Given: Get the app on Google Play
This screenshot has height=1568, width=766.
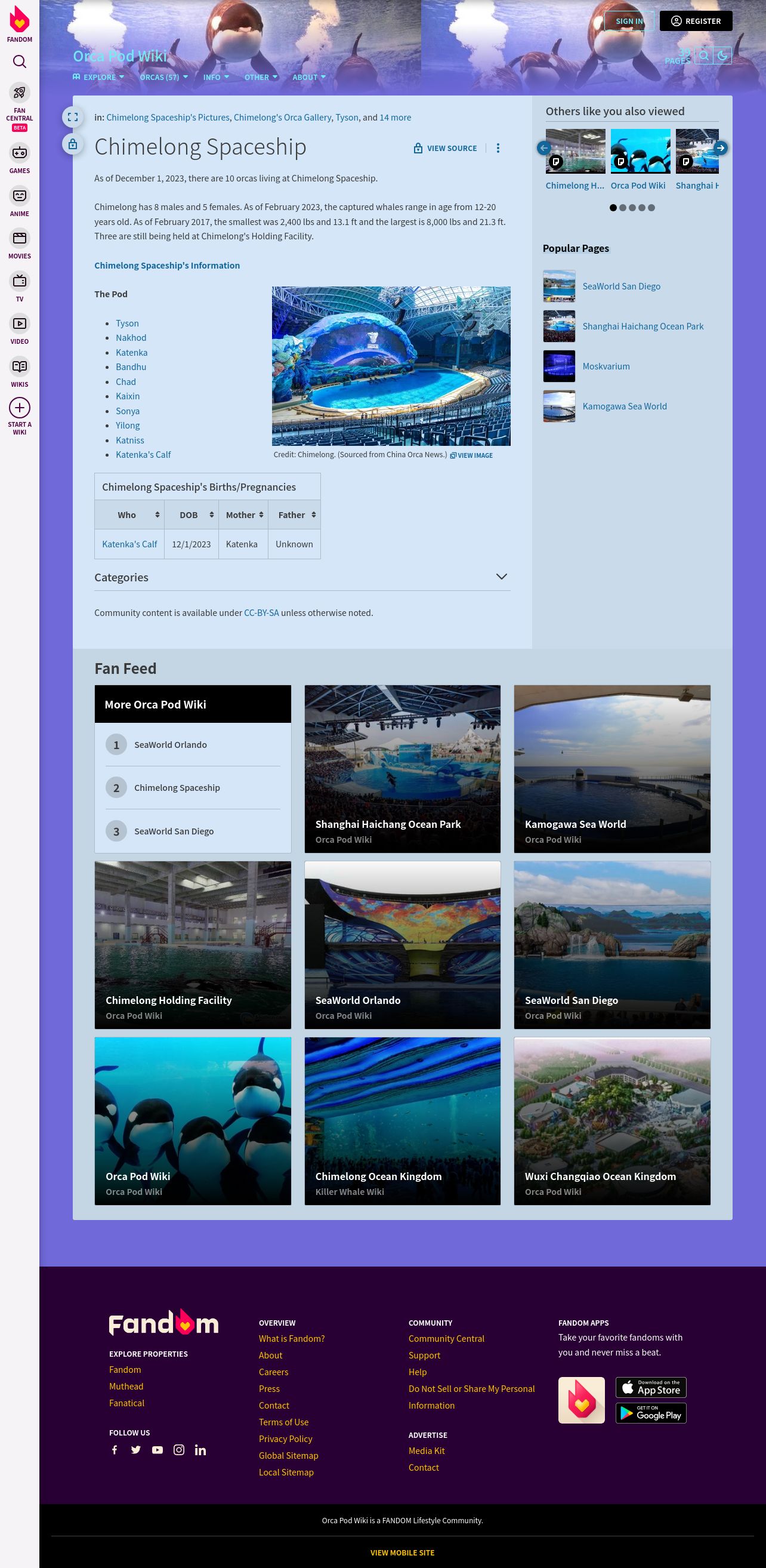Looking at the screenshot, I should (651, 1413).
